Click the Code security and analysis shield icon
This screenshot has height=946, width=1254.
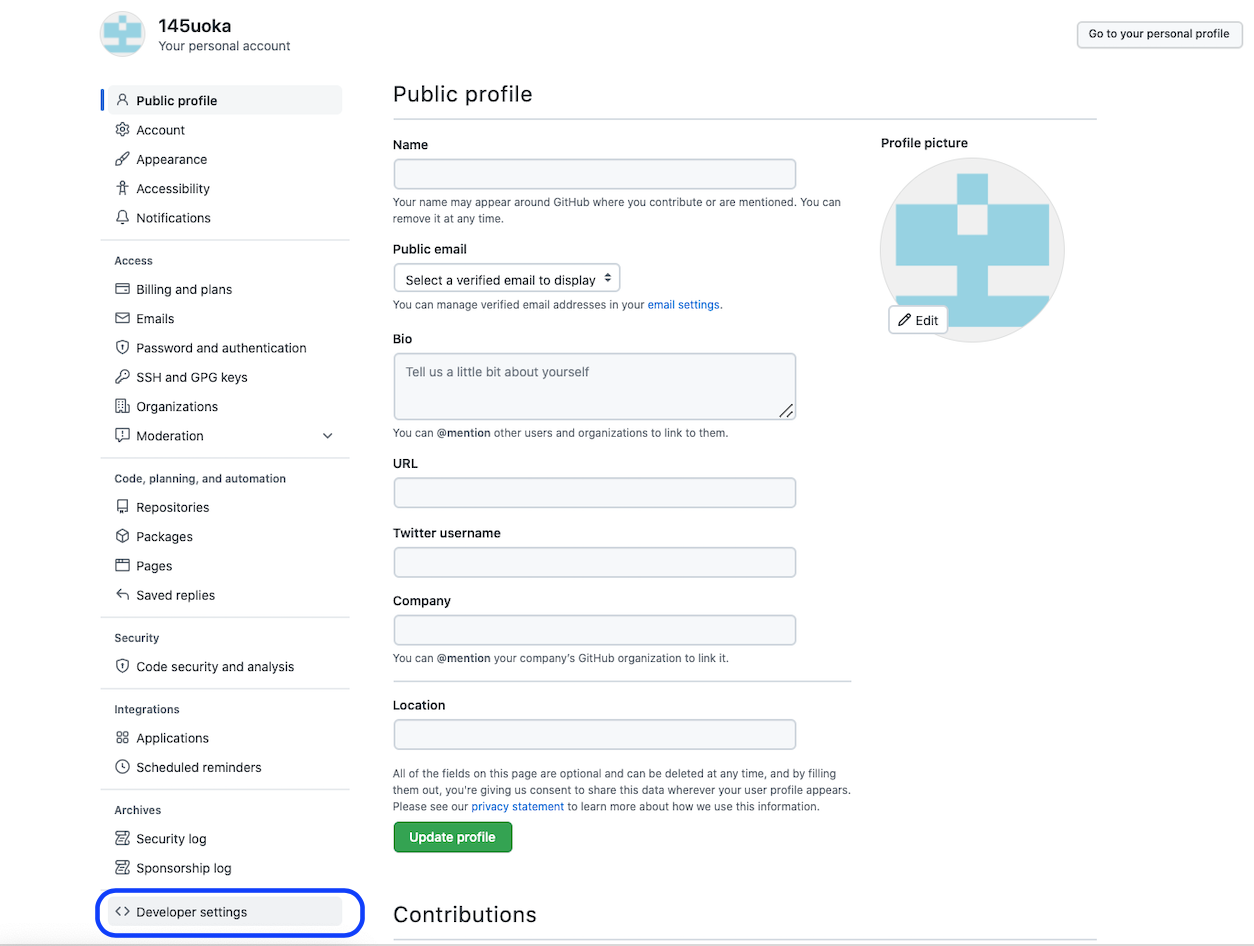click(121, 666)
